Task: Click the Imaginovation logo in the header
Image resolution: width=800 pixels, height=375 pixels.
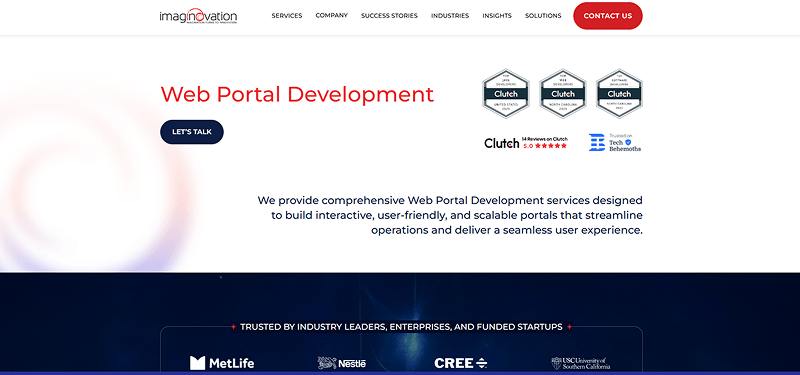Action: coord(198,16)
